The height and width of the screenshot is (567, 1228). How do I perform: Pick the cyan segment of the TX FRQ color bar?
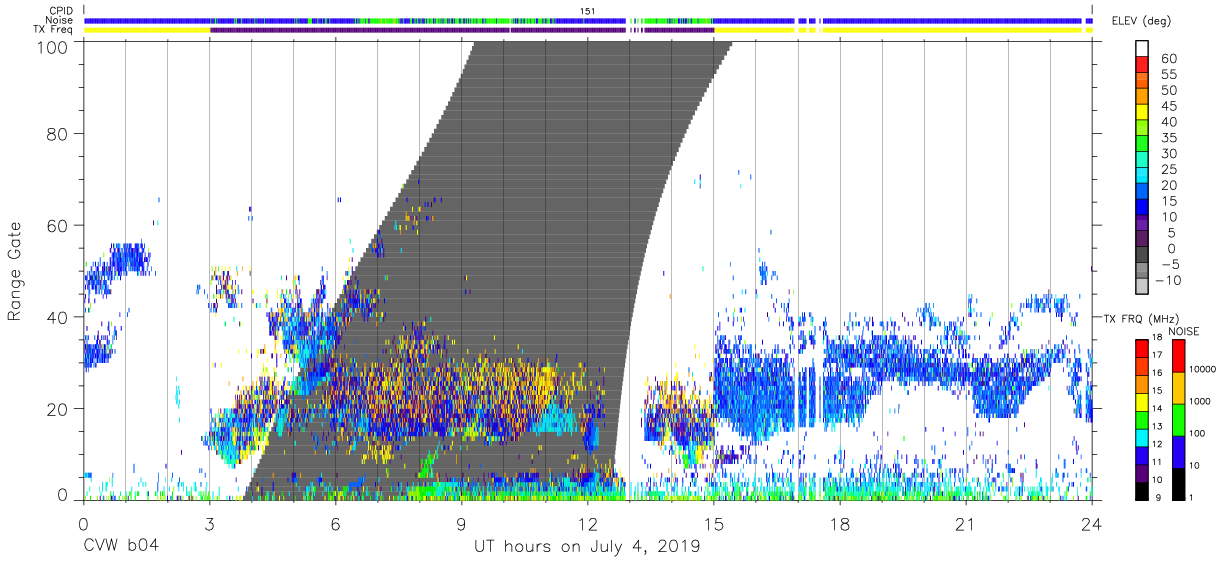point(1141,438)
